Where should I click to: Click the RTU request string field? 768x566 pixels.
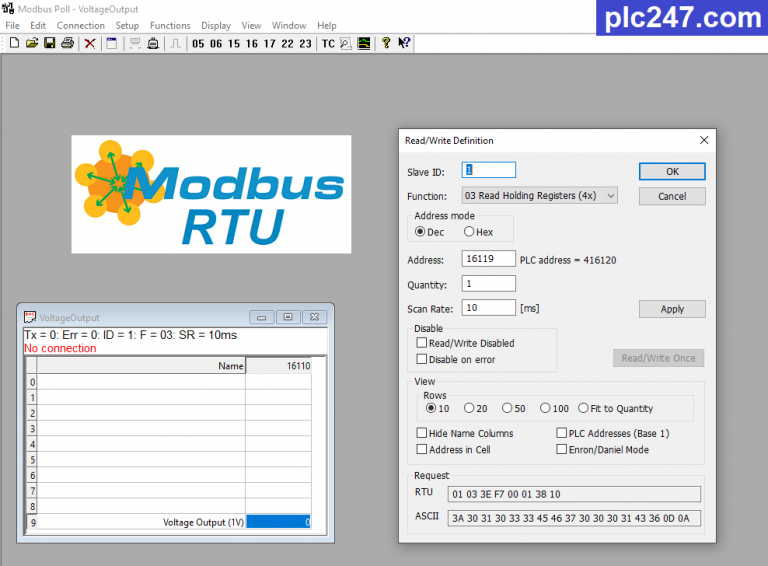(x=574, y=494)
